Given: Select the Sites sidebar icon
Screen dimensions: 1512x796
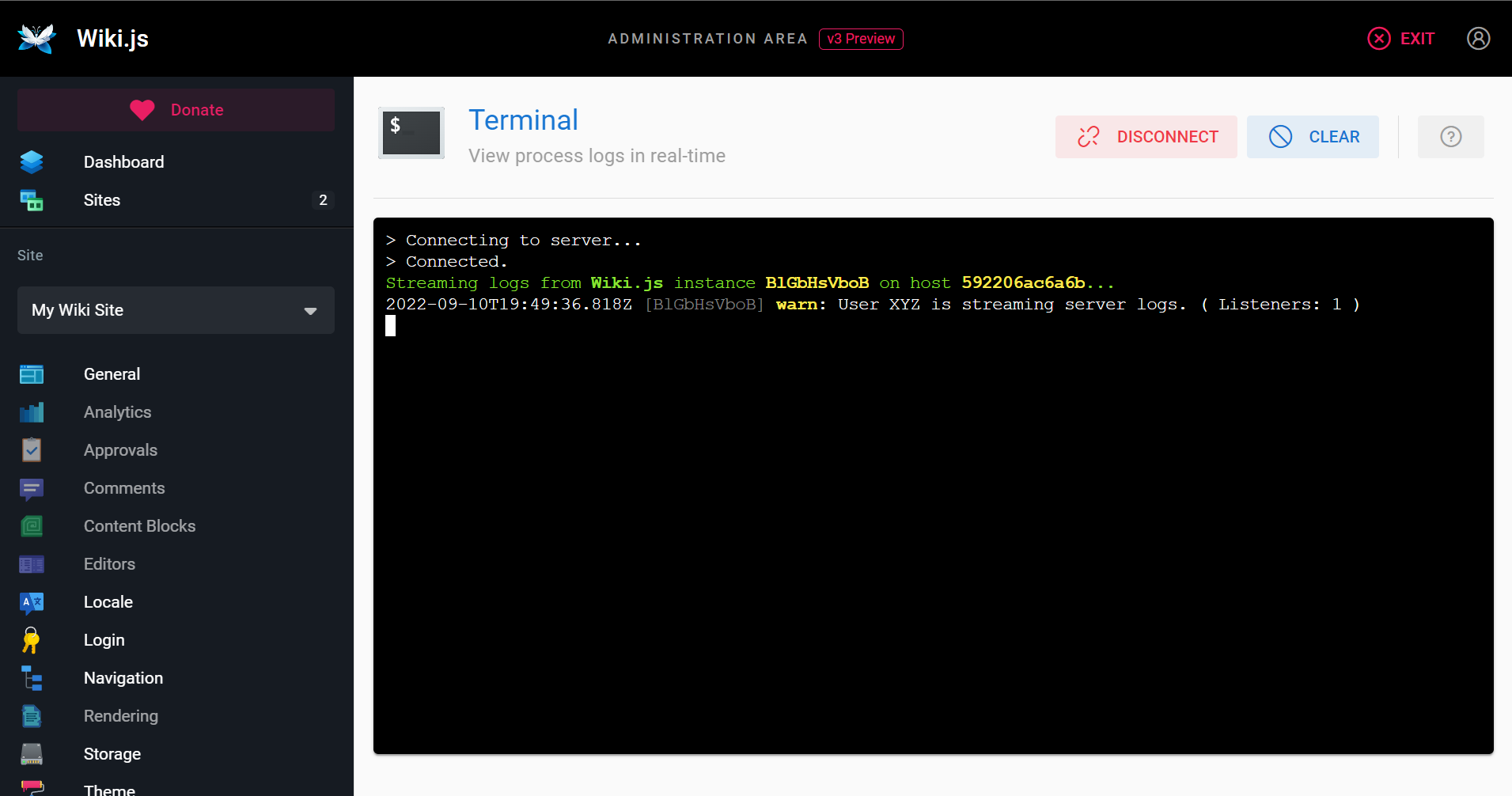Looking at the screenshot, I should coord(31,200).
